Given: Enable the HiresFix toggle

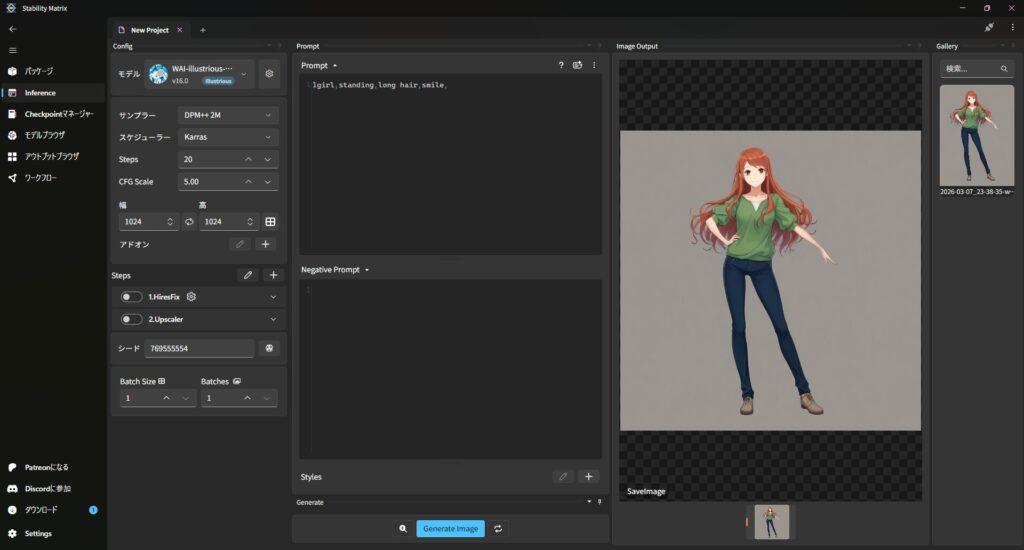Looking at the screenshot, I should pyautogui.click(x=131, y=297).
